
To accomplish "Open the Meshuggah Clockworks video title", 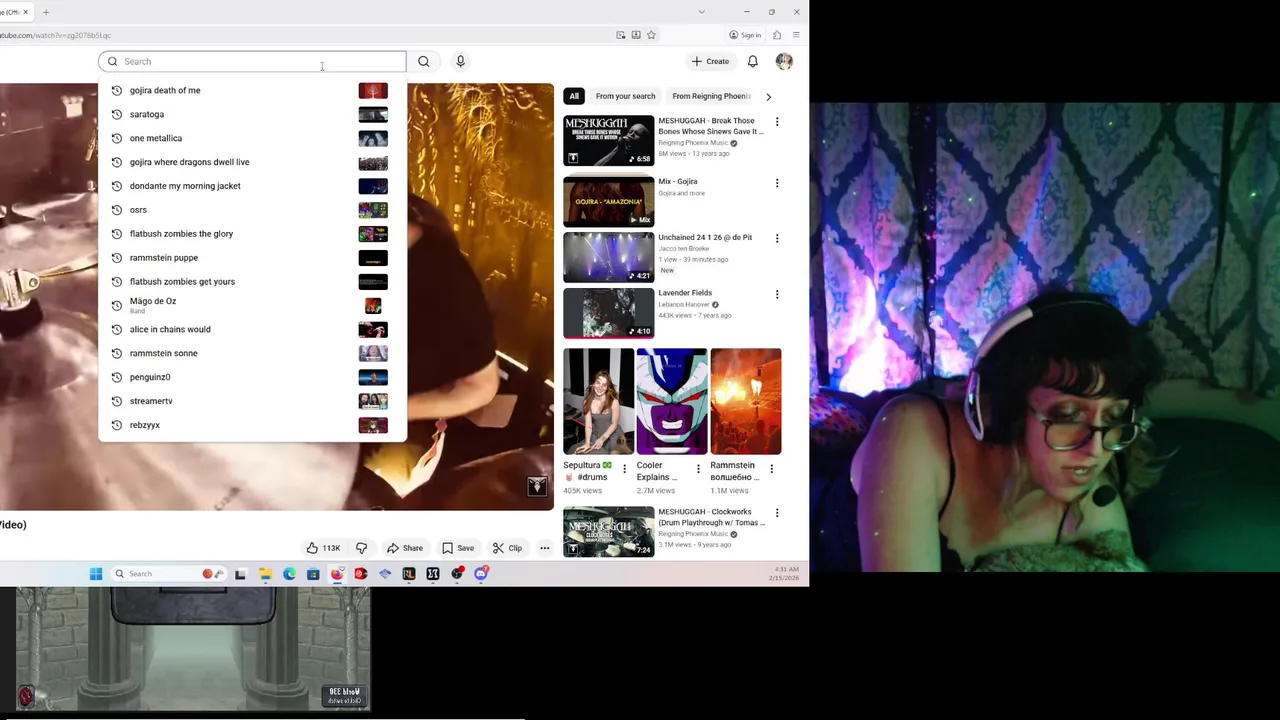I will coord(711,517).
